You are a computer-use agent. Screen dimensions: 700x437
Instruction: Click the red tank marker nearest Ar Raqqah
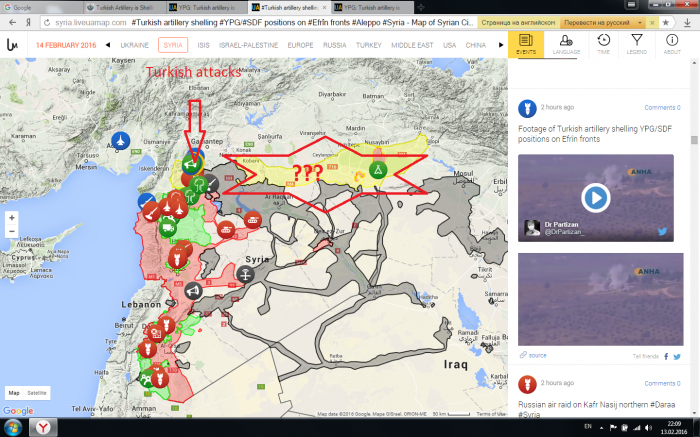tap(253, 220)
